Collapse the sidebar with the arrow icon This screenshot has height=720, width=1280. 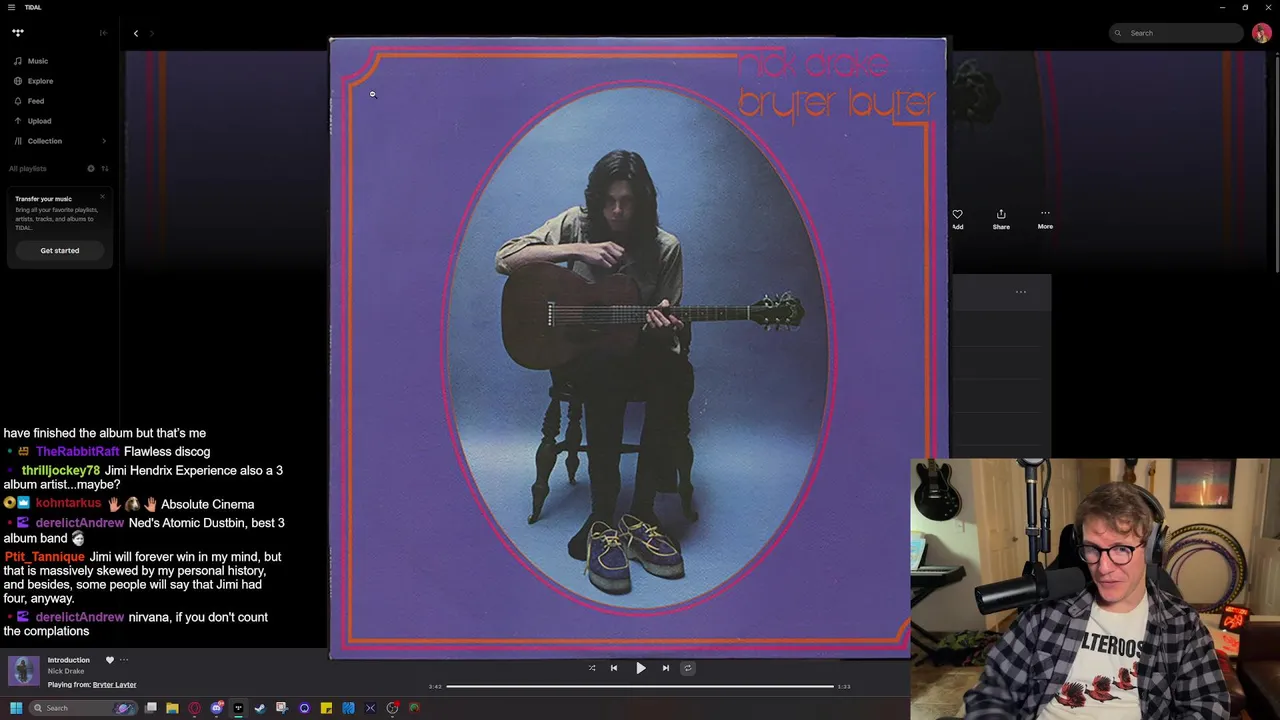[103, 33]
